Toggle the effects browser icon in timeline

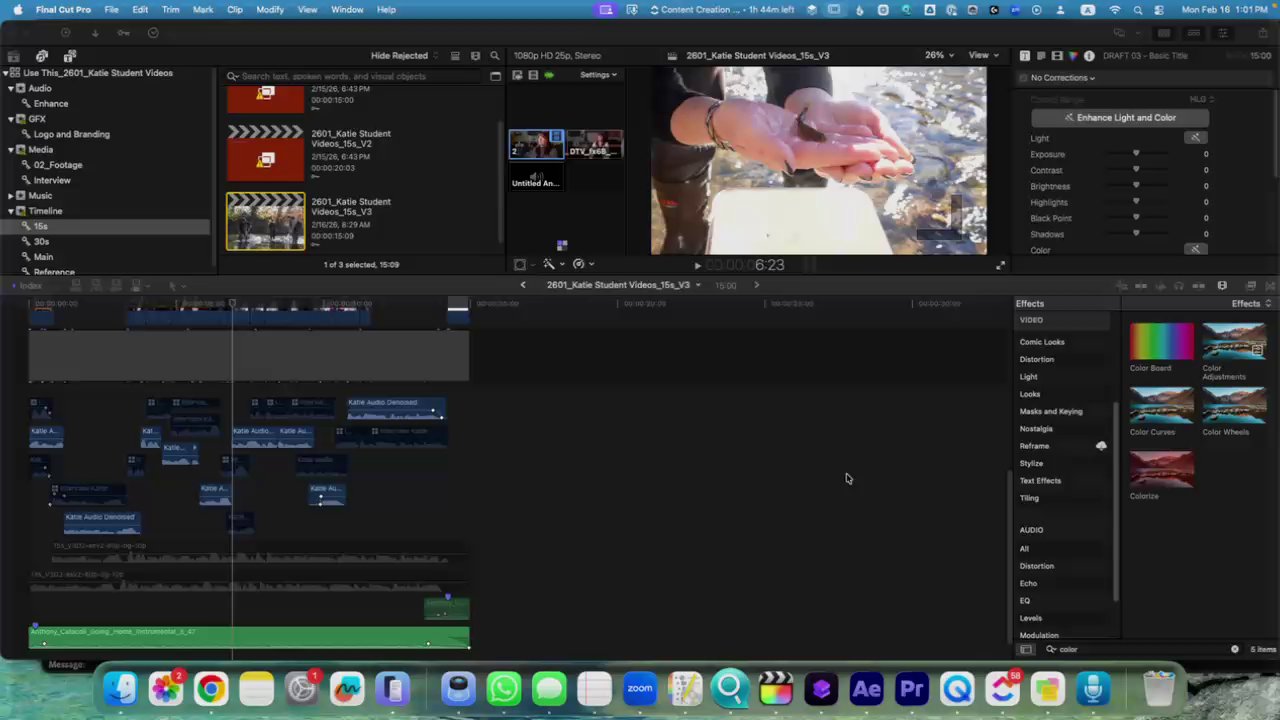point(1250,286)
